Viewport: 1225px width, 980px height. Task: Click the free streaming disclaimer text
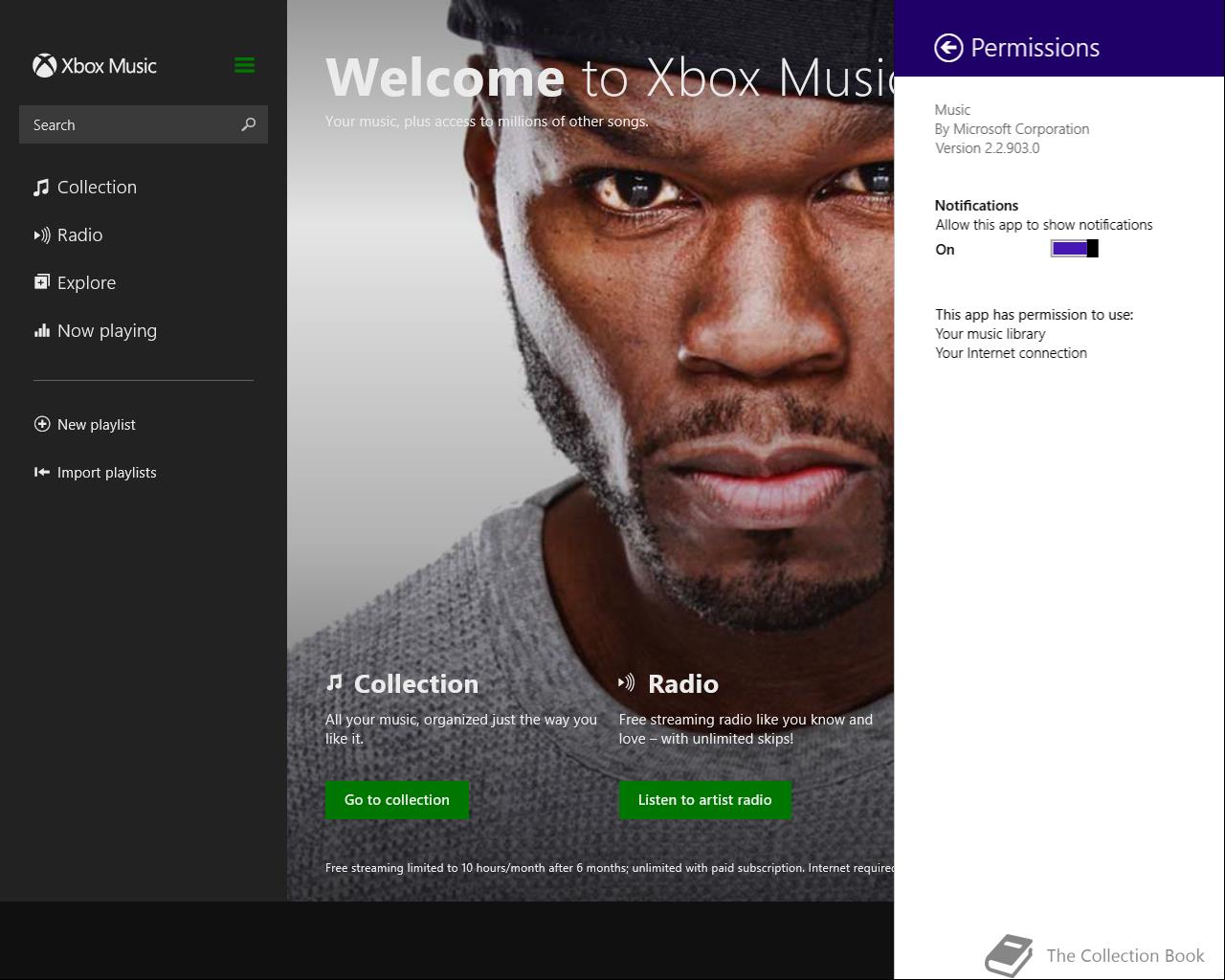click(x=610, y=868)
